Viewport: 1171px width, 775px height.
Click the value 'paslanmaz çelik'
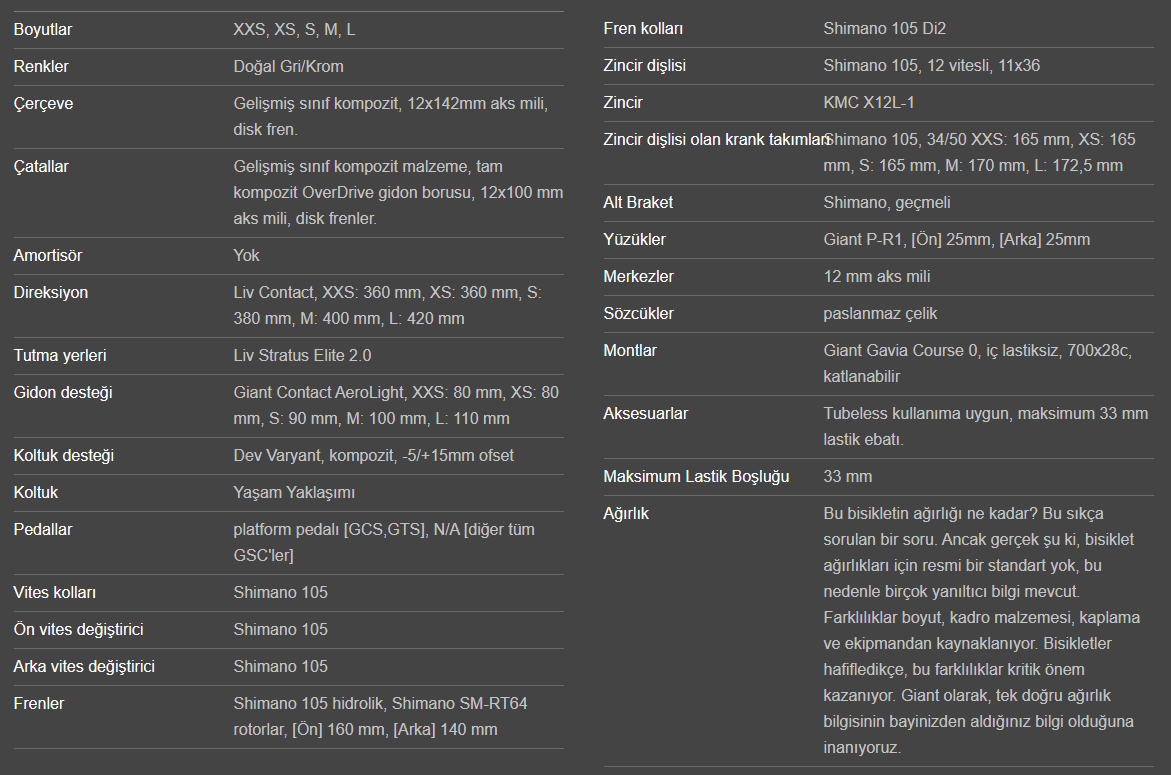(880, 314)
